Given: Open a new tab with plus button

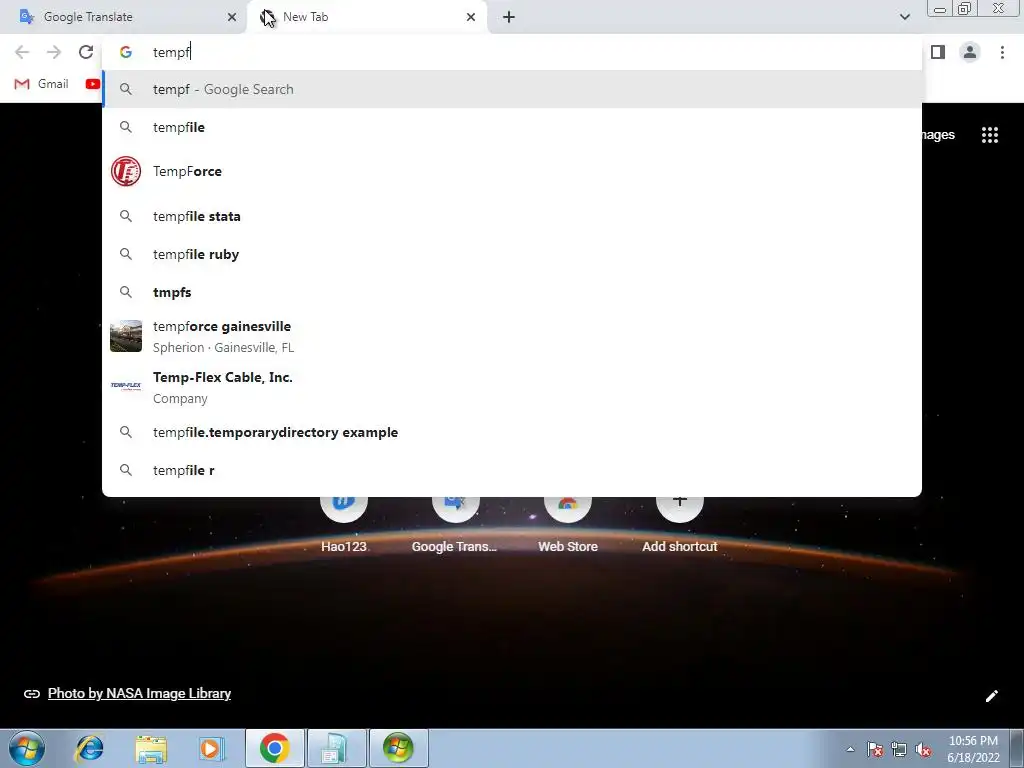Looking at the screenshot, I should coord(509,17).
